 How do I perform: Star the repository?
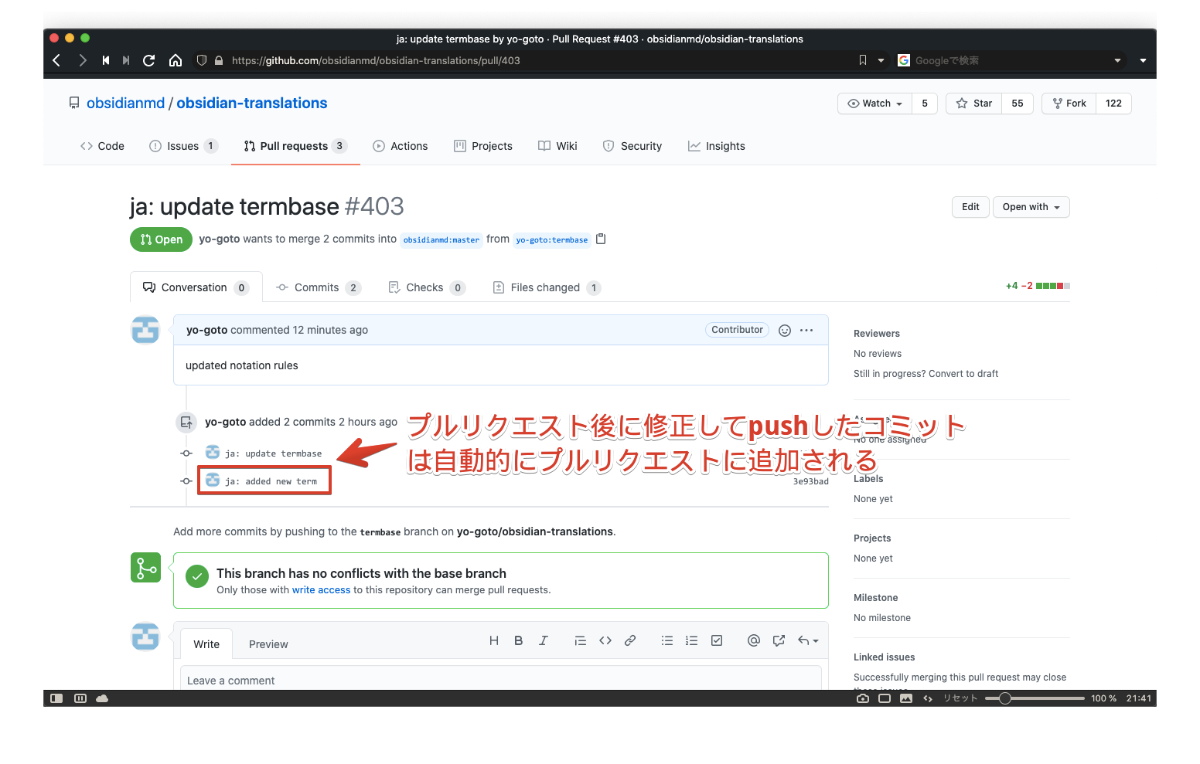coord(974,104)
